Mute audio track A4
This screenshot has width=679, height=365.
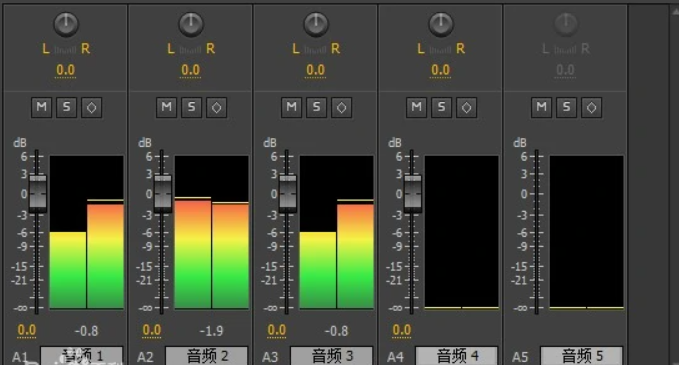click(417, 107)
